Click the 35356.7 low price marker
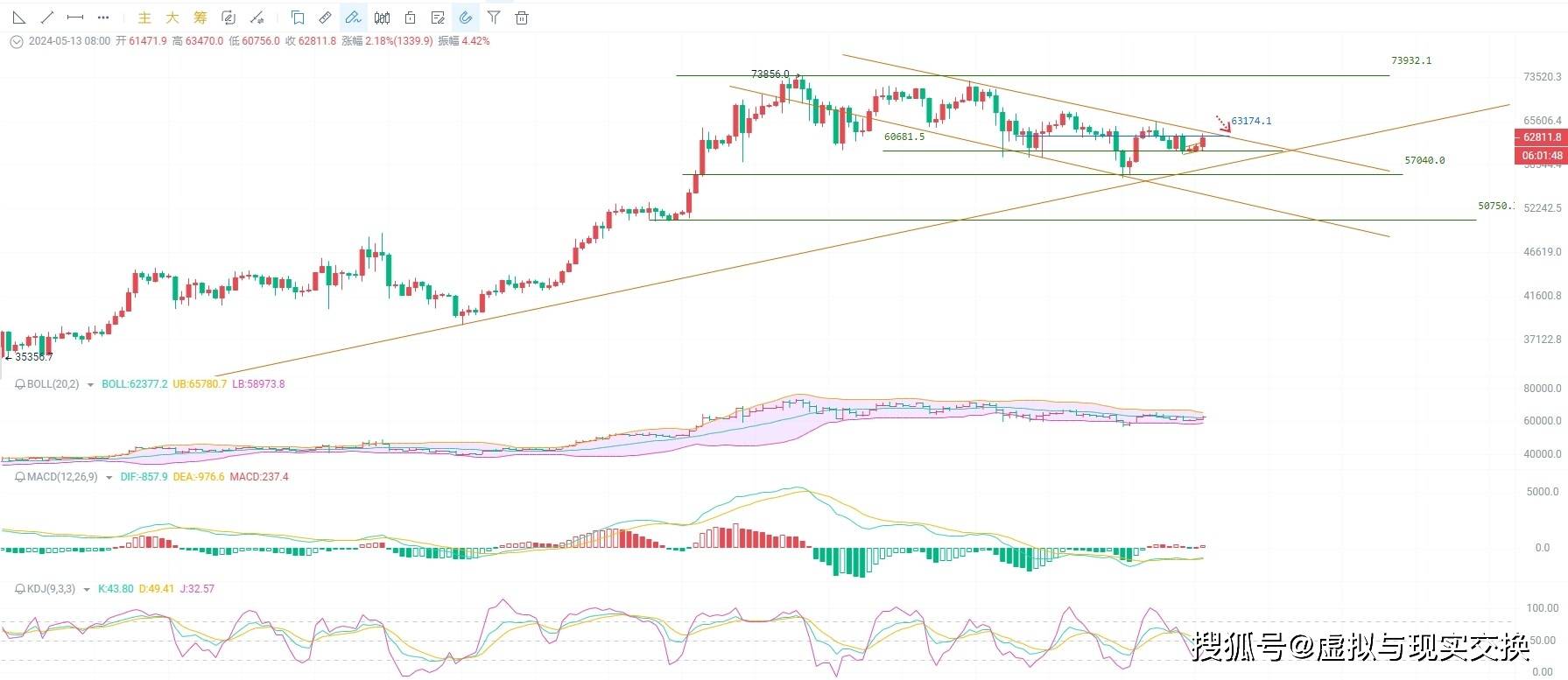Image resolution: width=1568 pixels, height=680 pixels. 34,357
